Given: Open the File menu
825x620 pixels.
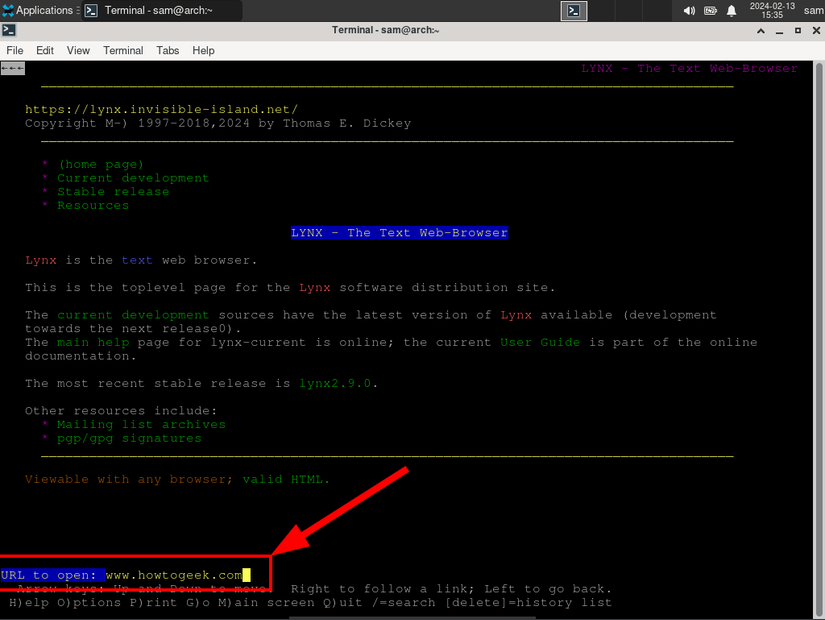Looking at the screenshot, I should click(16, 50).
